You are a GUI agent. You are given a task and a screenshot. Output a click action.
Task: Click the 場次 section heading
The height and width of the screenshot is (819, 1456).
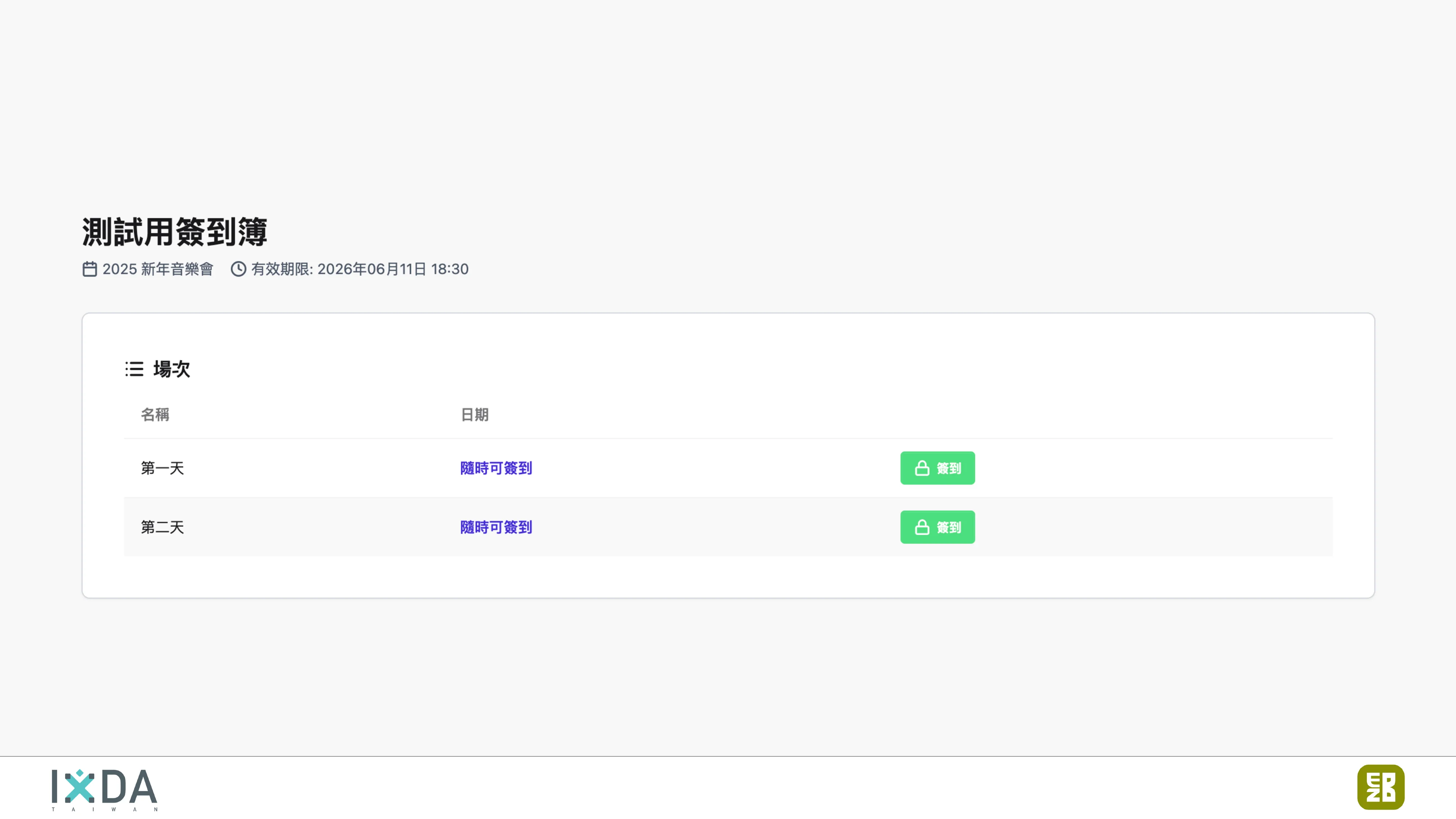coord(171,369)
